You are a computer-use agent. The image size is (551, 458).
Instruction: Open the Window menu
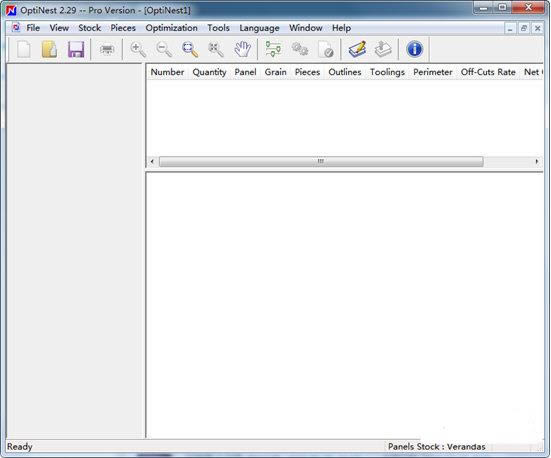pyautogui.click(x=306, y=28)
